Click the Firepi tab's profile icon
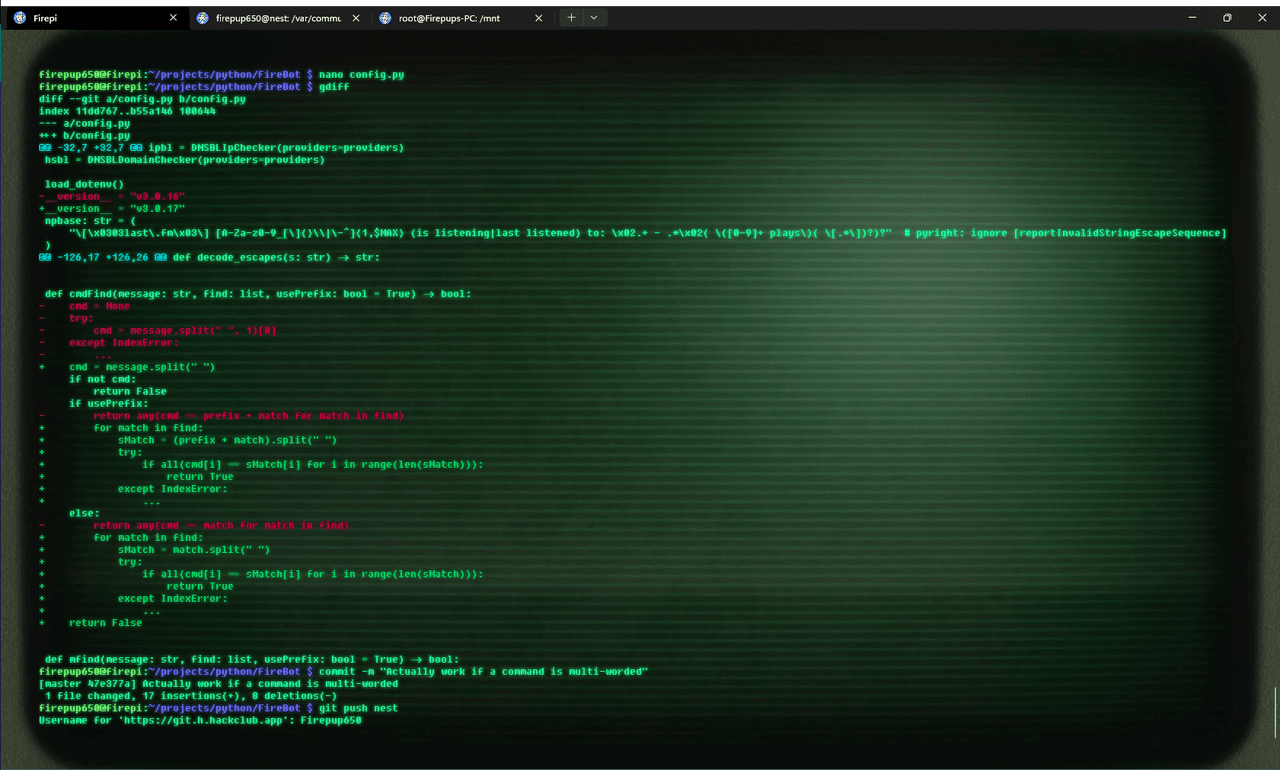Viewport: 1280px width, 770px height. coord(19,18)
